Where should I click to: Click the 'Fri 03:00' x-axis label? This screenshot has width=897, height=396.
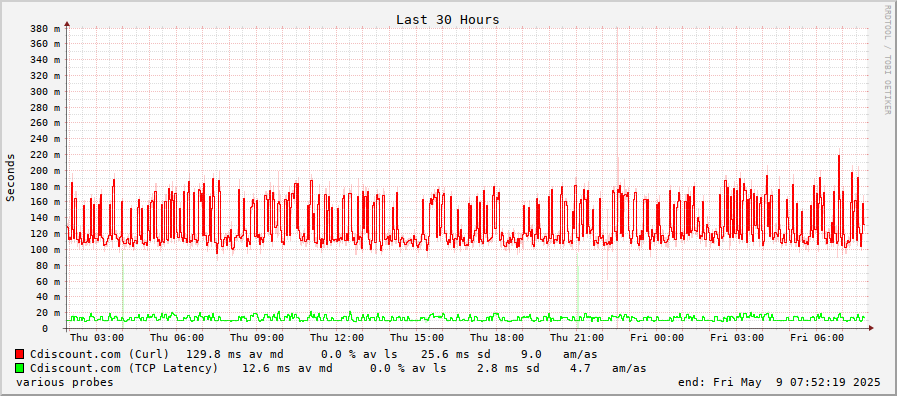coord(737,338)
